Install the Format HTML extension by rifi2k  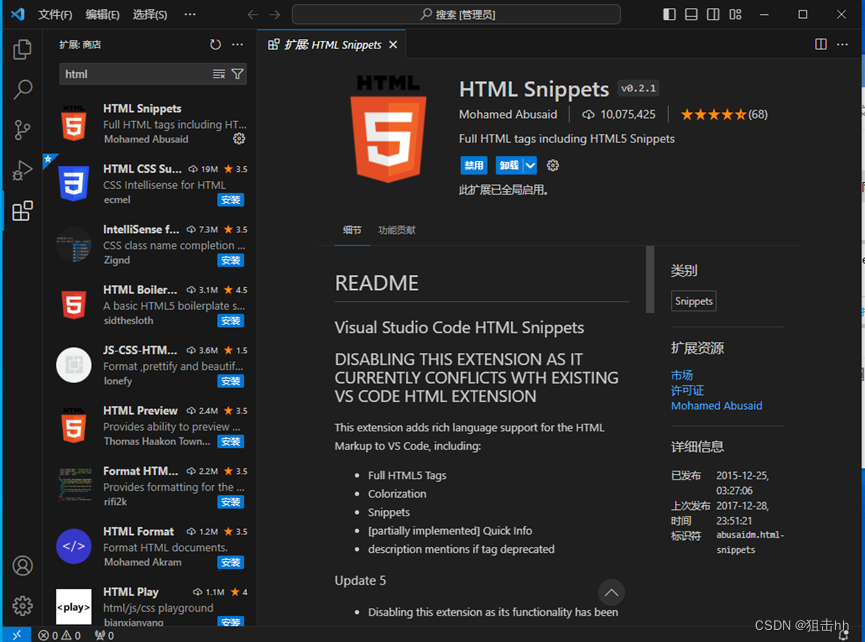[231, 502]
